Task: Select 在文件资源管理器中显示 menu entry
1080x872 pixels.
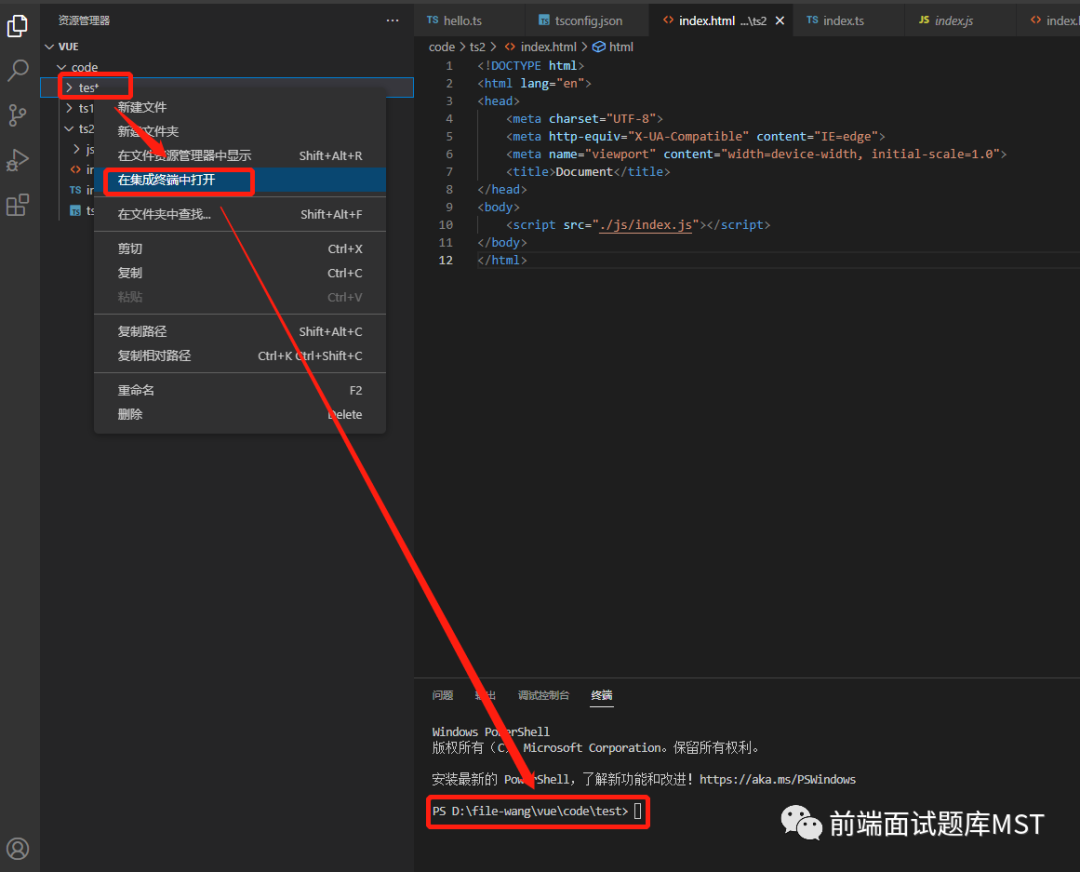Action: point(240,156)
